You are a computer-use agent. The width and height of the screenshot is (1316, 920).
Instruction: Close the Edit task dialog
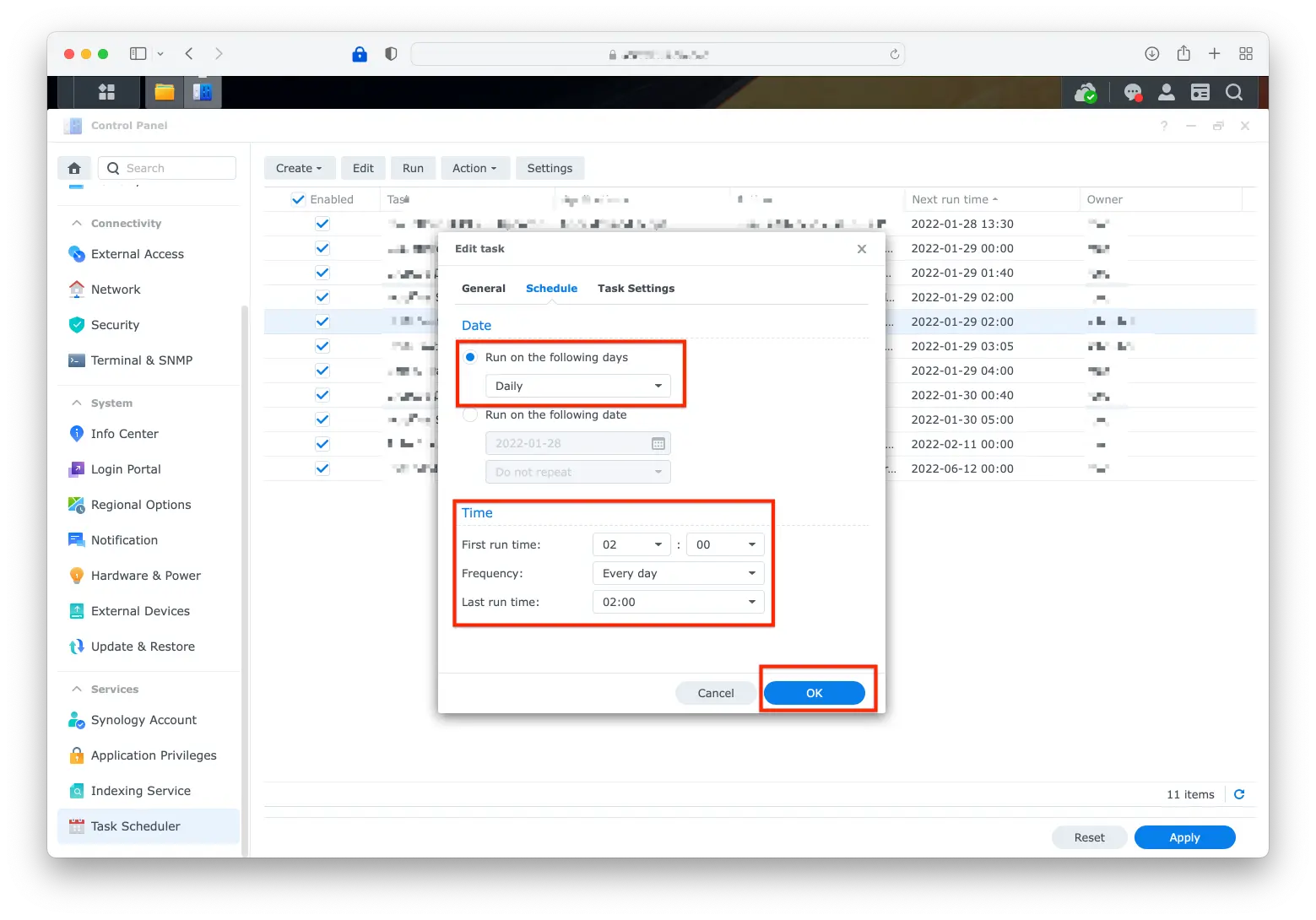861,249
